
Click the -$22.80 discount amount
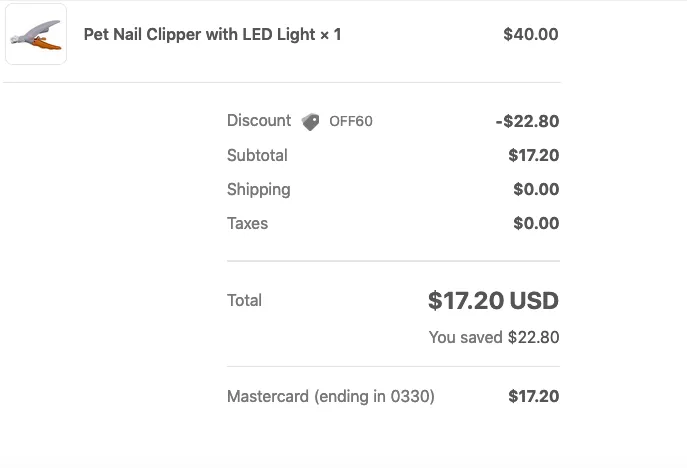(527, 121)
